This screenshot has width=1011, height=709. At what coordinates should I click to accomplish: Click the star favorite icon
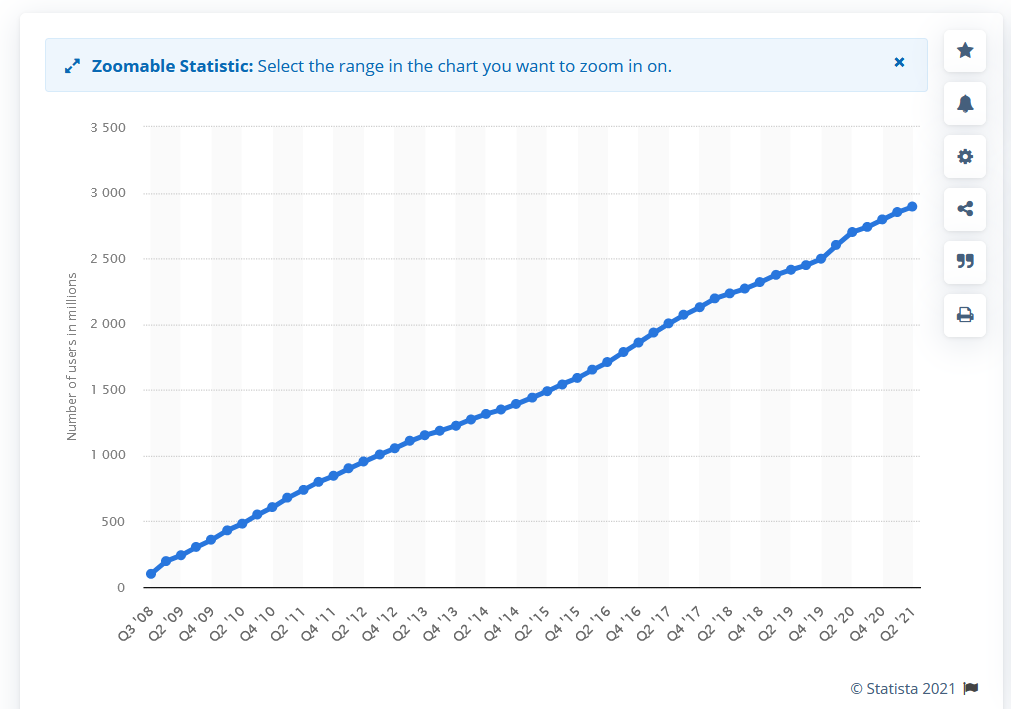pos(965,50)
